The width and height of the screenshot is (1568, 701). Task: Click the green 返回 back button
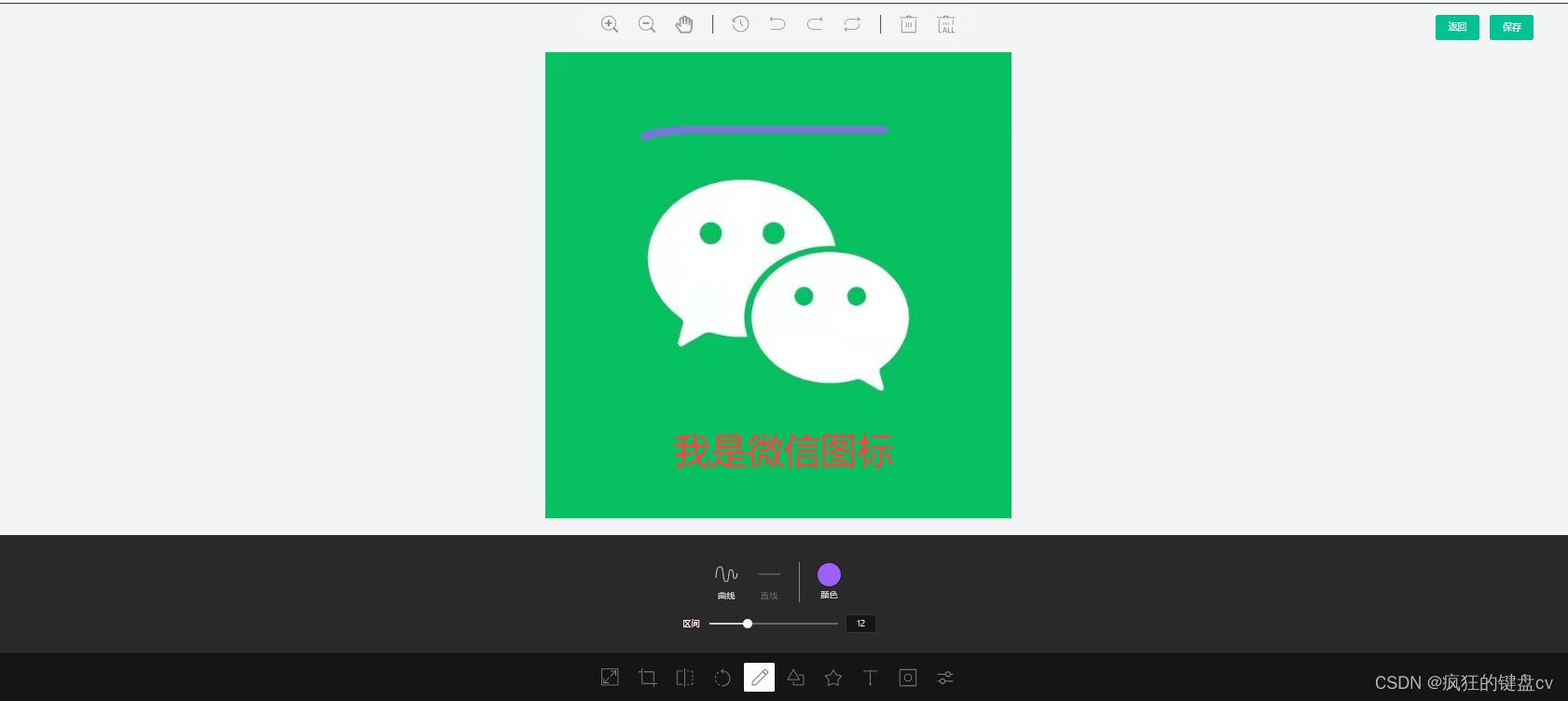pos(1457,27)
